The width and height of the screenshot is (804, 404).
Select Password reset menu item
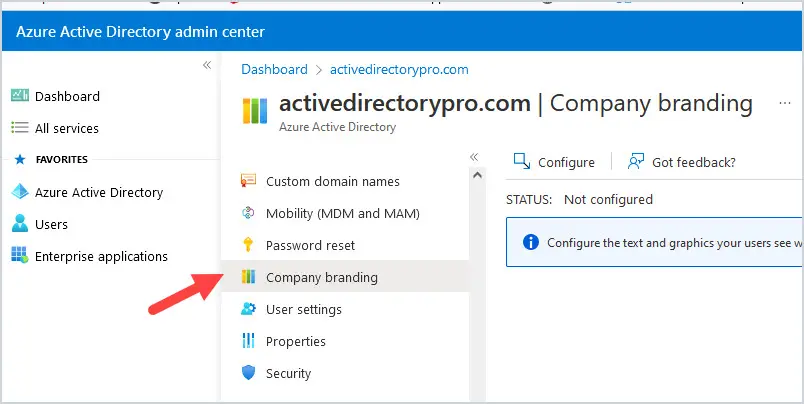[x=345, y=245]
